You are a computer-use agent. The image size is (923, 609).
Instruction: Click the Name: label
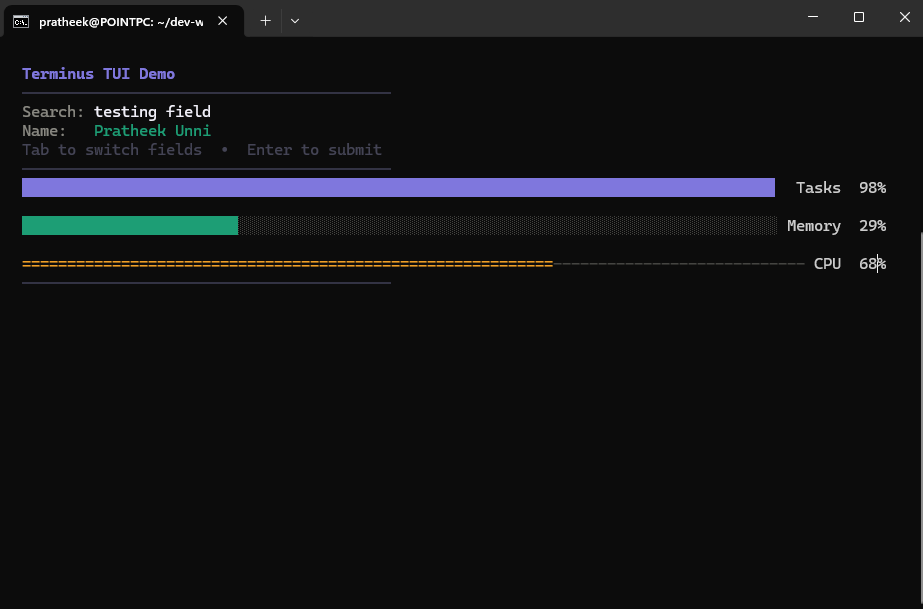44,131
